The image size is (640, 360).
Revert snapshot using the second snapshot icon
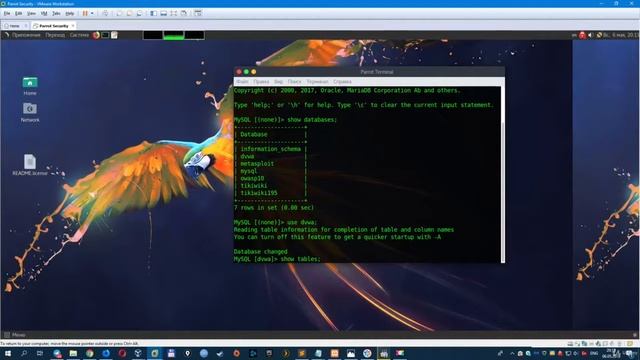[129, 13]
